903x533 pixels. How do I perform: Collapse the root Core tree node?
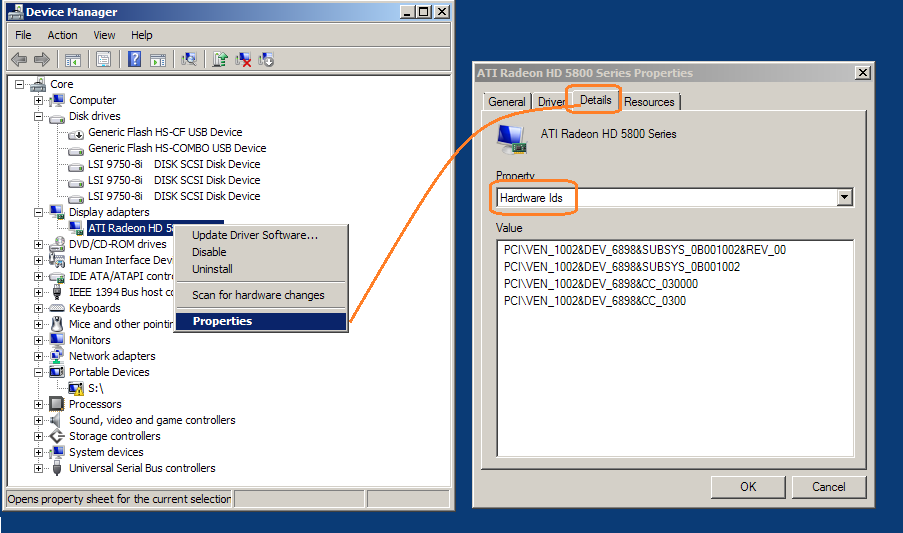coord(20,85)
